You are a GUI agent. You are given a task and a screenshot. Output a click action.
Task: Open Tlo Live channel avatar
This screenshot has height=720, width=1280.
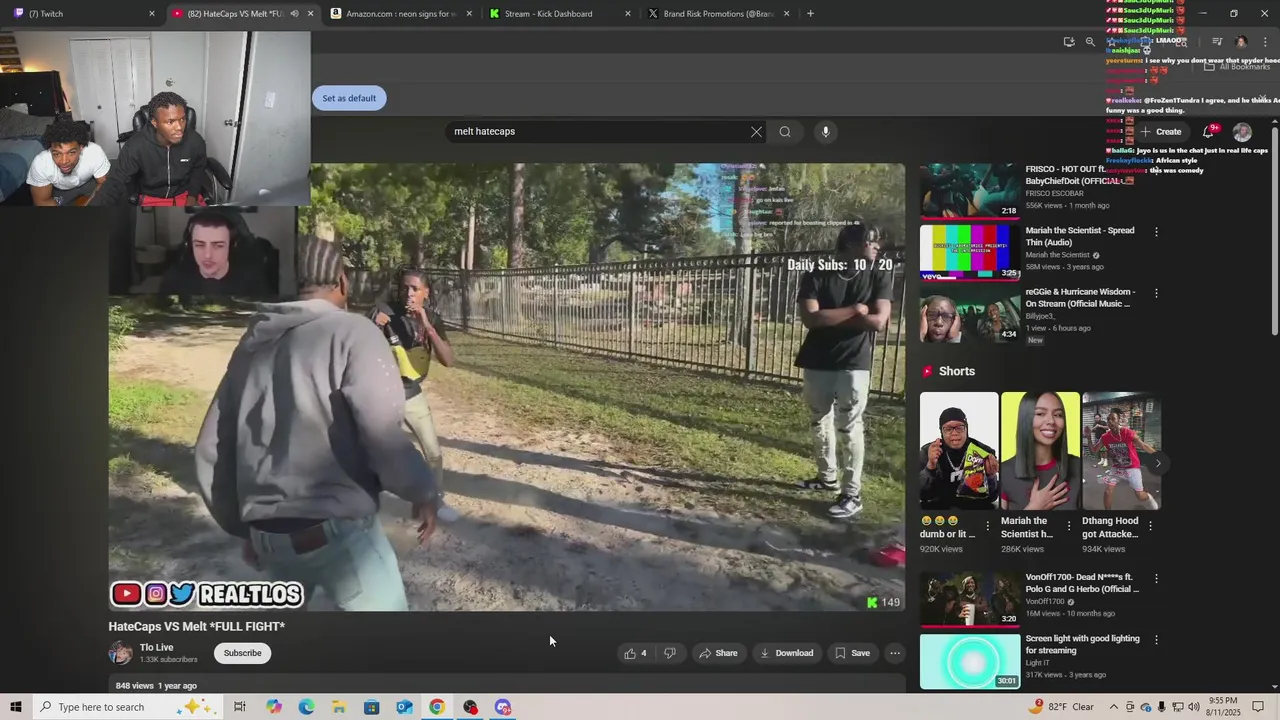120,653
